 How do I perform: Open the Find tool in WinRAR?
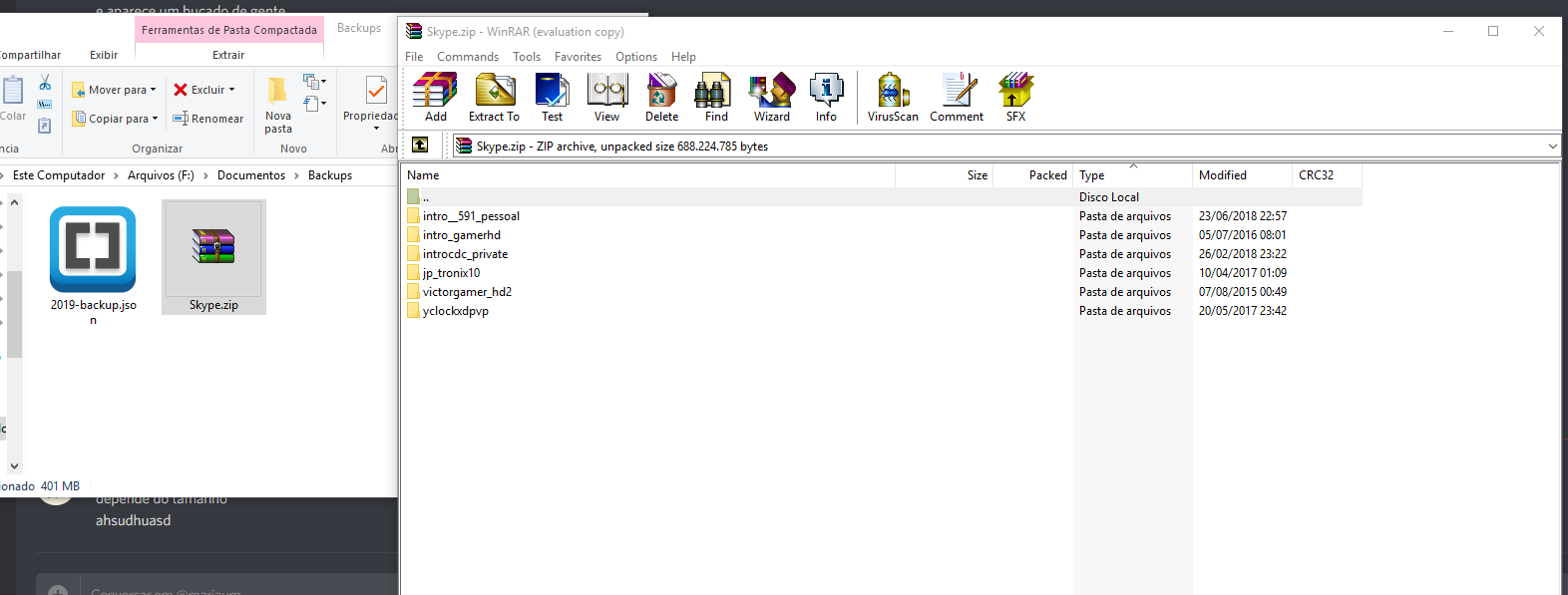716,98
